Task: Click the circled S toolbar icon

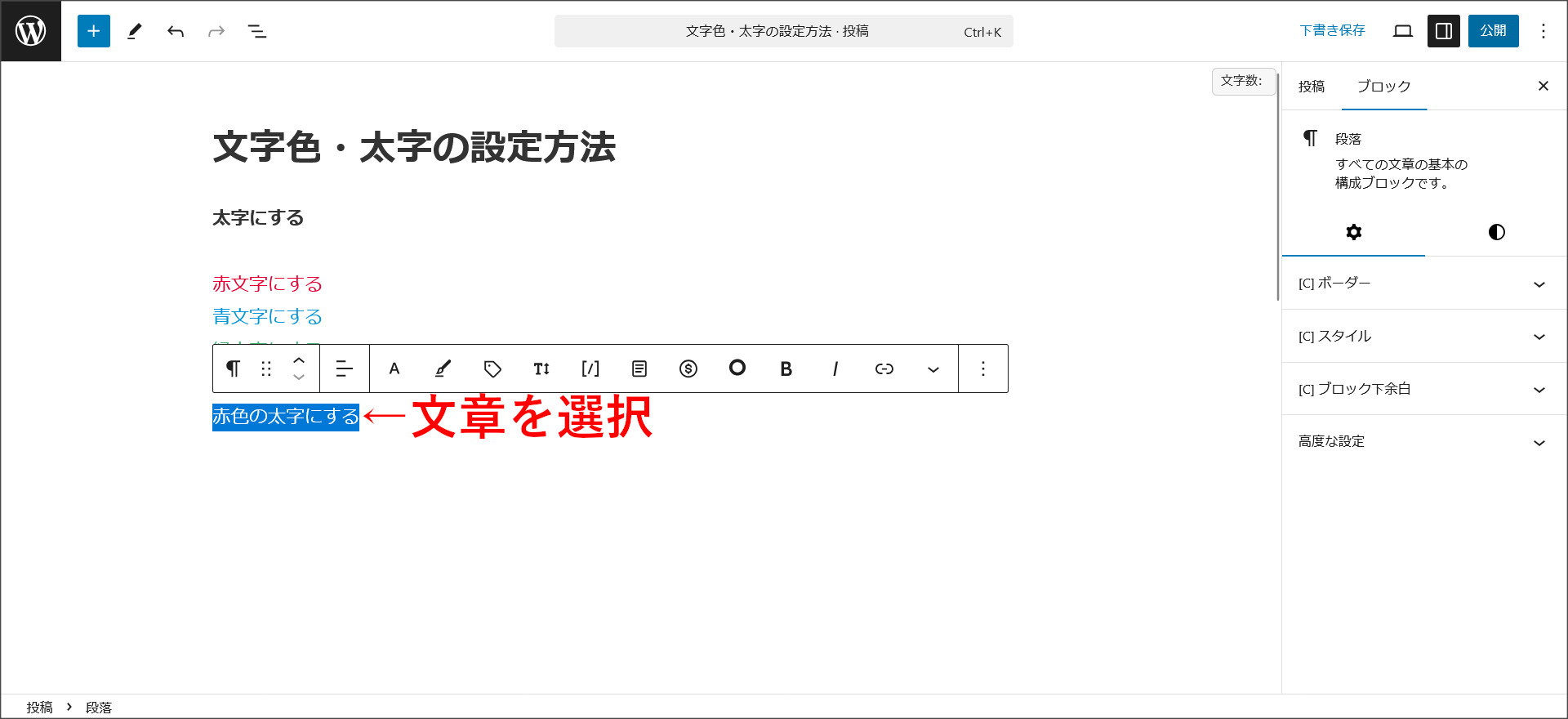Action: (688, 368)
